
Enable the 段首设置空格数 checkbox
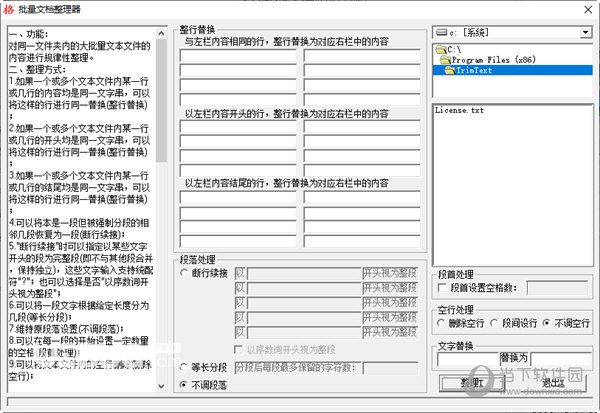click(442, 287)
